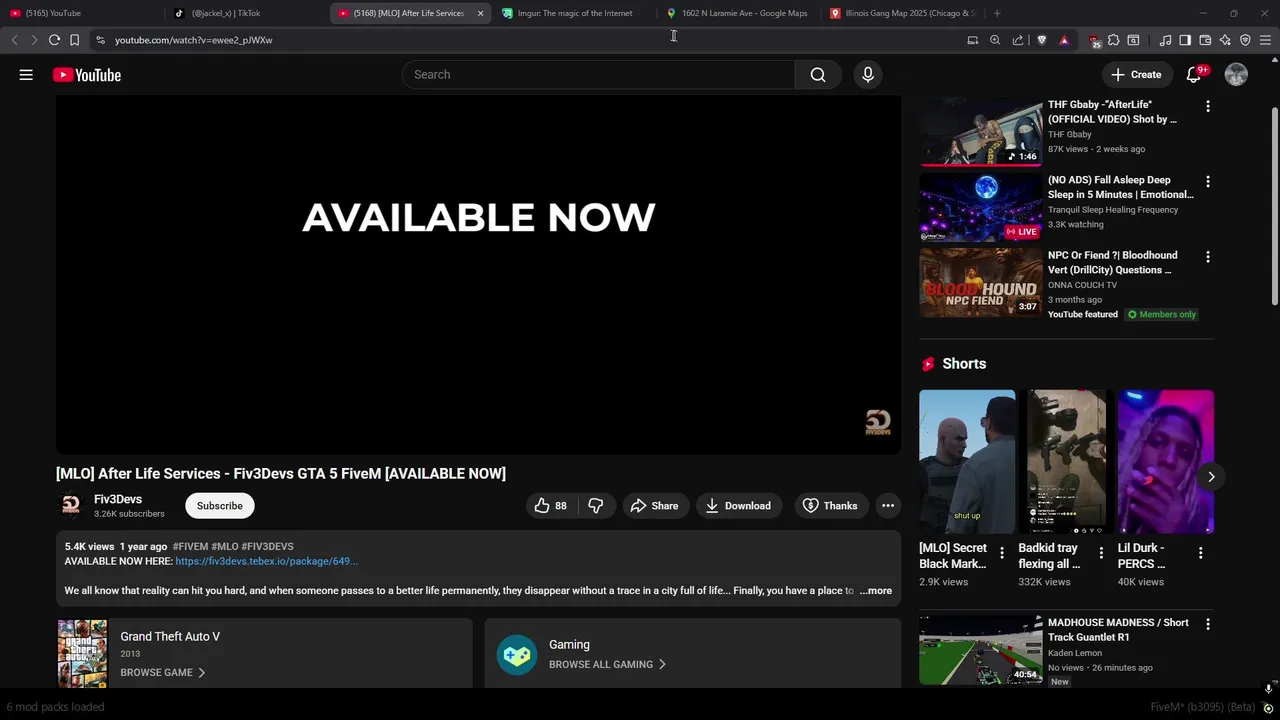Open the browser main menu
1280x720 pixels.
pos(1265,40)
